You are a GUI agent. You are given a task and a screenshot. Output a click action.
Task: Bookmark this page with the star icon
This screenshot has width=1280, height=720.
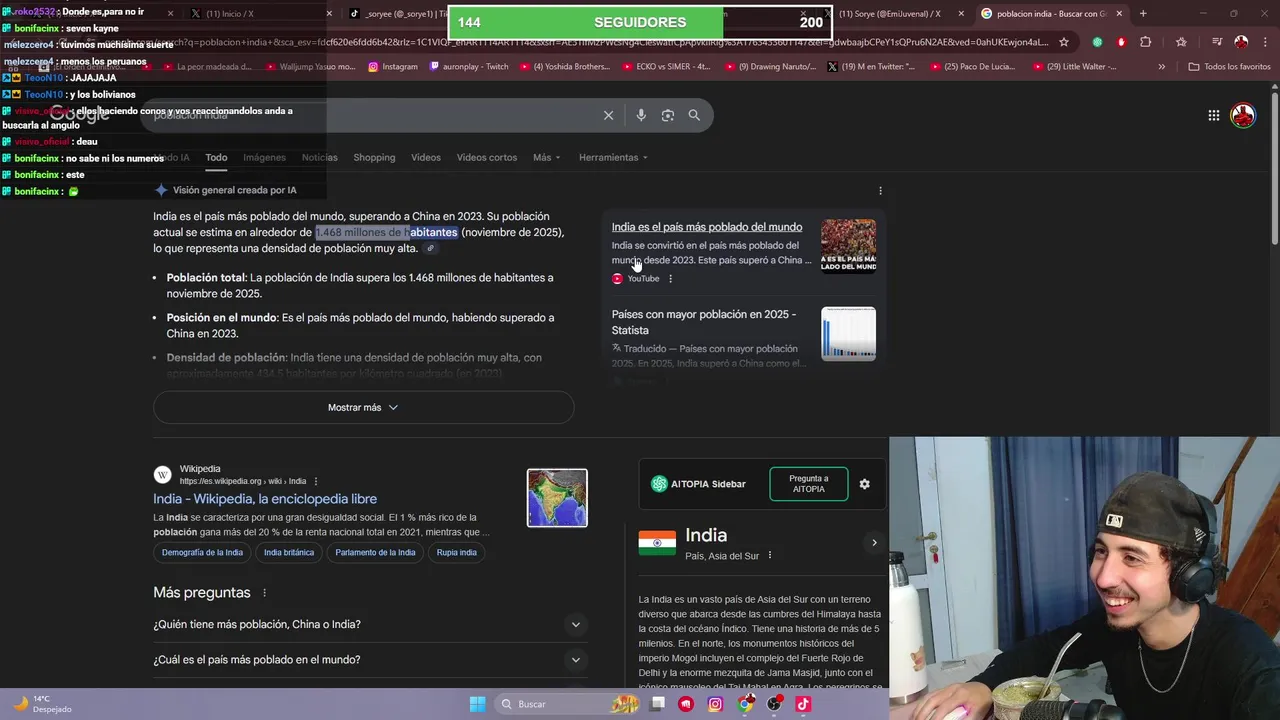pos(1064,42)
